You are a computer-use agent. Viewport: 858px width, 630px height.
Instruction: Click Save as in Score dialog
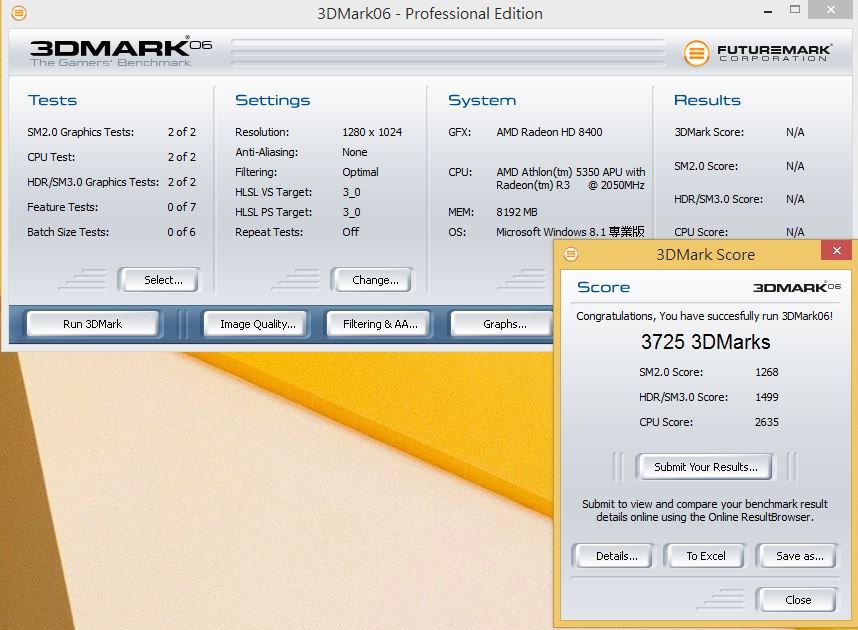799,556
